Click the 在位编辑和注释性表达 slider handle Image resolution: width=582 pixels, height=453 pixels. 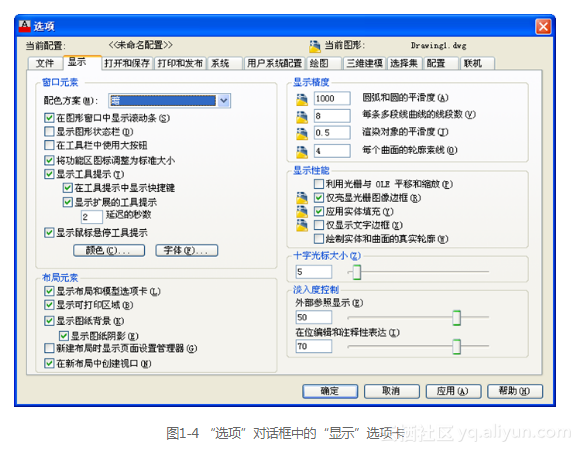coord(457,346)
